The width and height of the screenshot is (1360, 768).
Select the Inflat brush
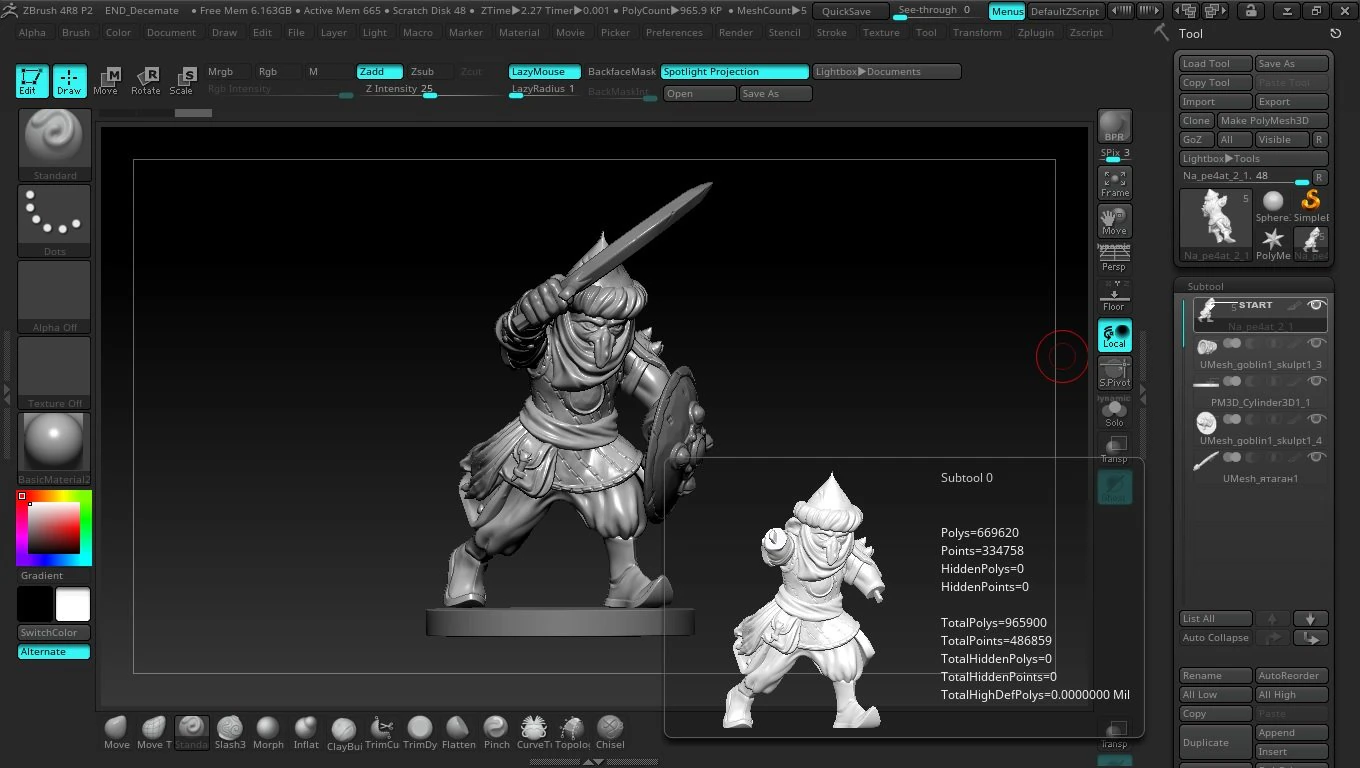pos(306,733)
